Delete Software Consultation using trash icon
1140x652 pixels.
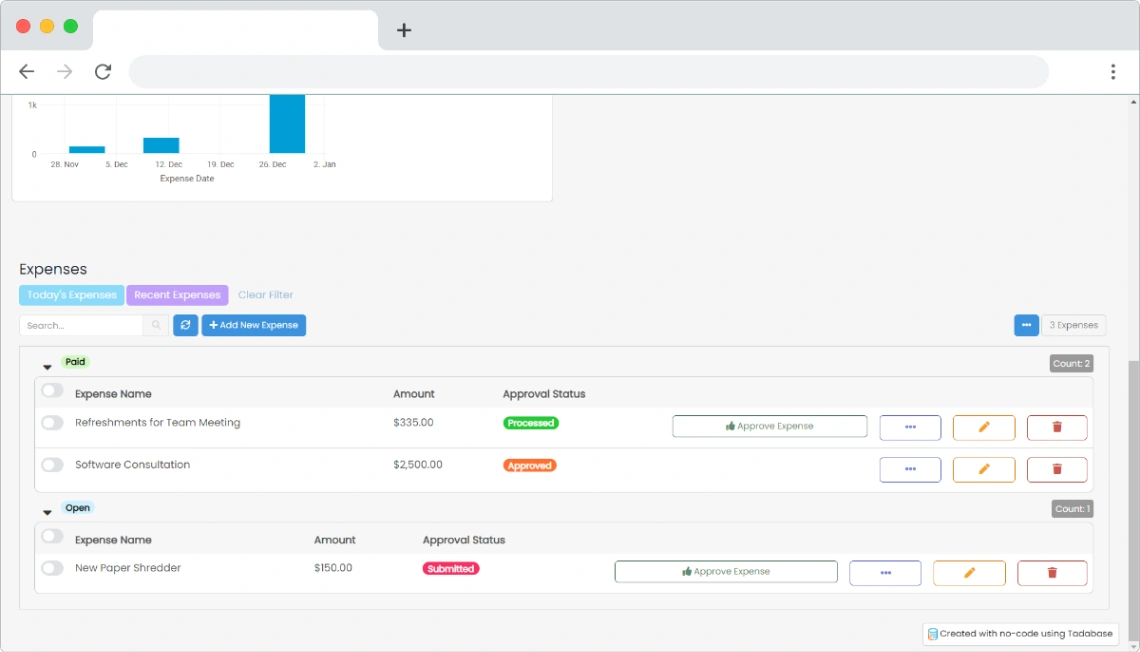point(1056,469)
